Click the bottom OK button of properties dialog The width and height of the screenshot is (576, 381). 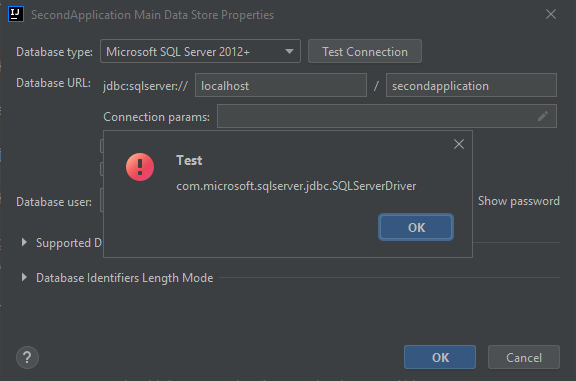coord(440,357)
